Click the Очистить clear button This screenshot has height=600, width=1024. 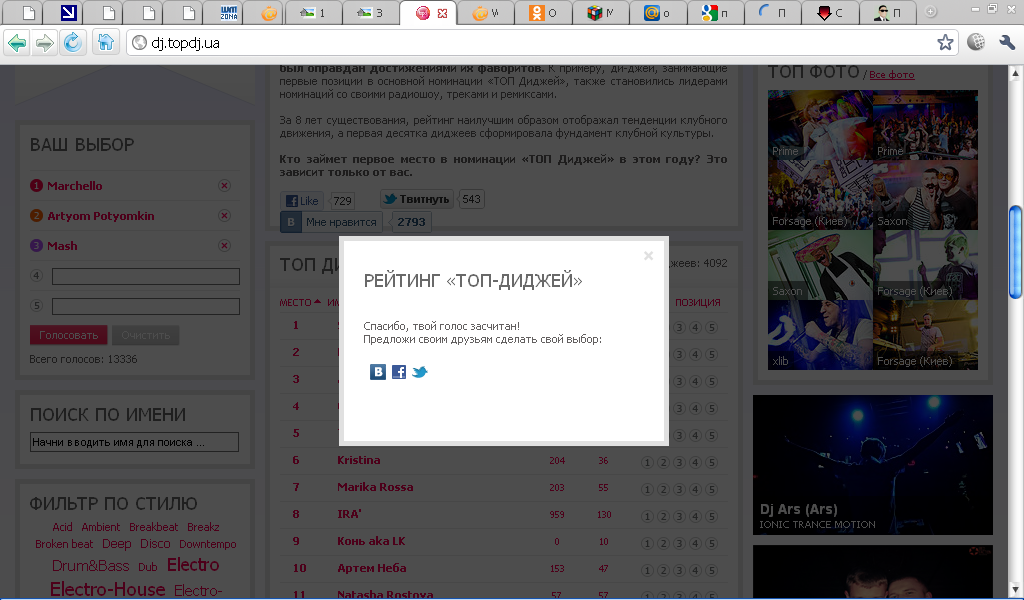146,335
